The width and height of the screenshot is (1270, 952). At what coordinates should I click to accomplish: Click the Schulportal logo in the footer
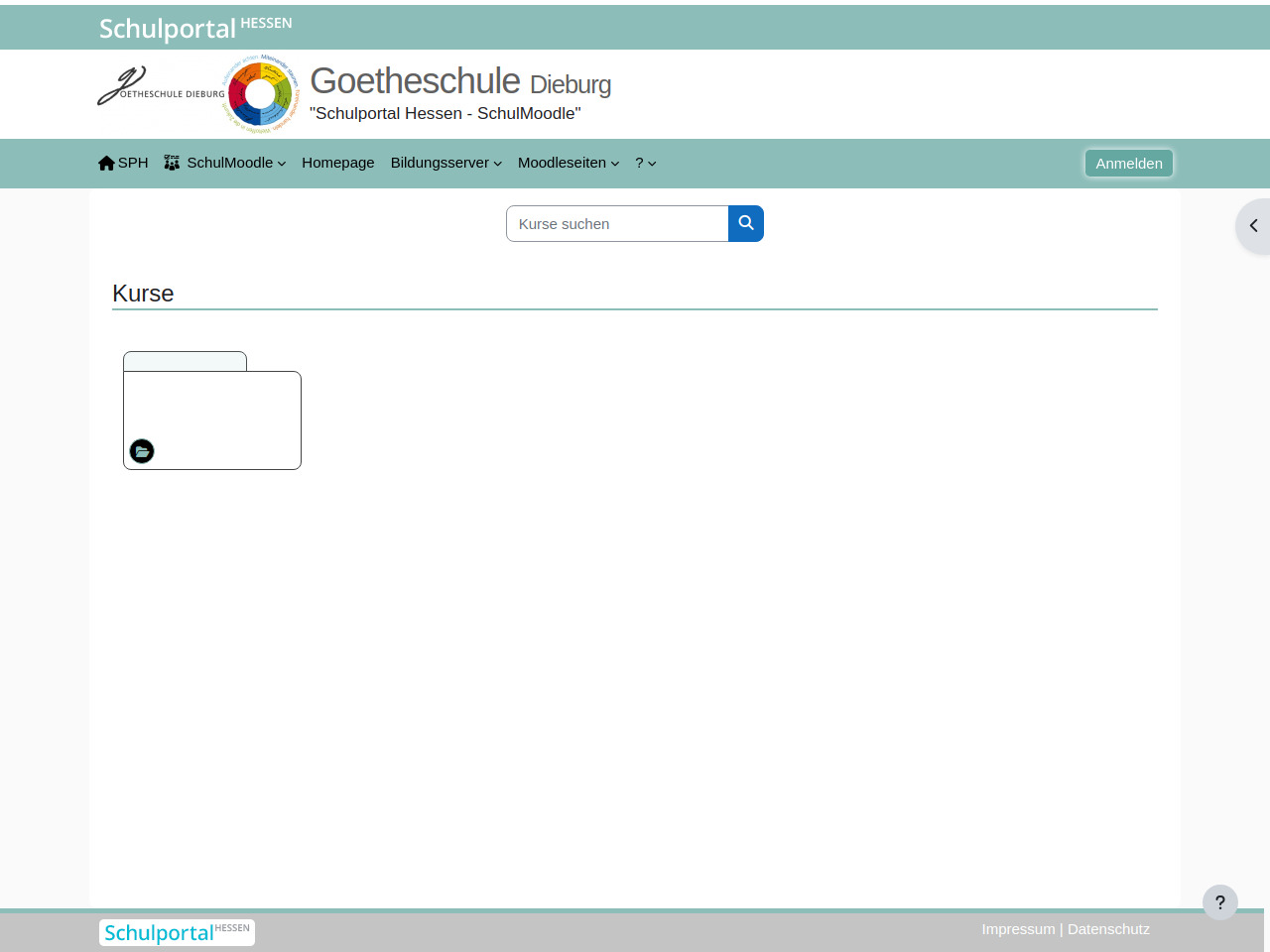point(177,932)
